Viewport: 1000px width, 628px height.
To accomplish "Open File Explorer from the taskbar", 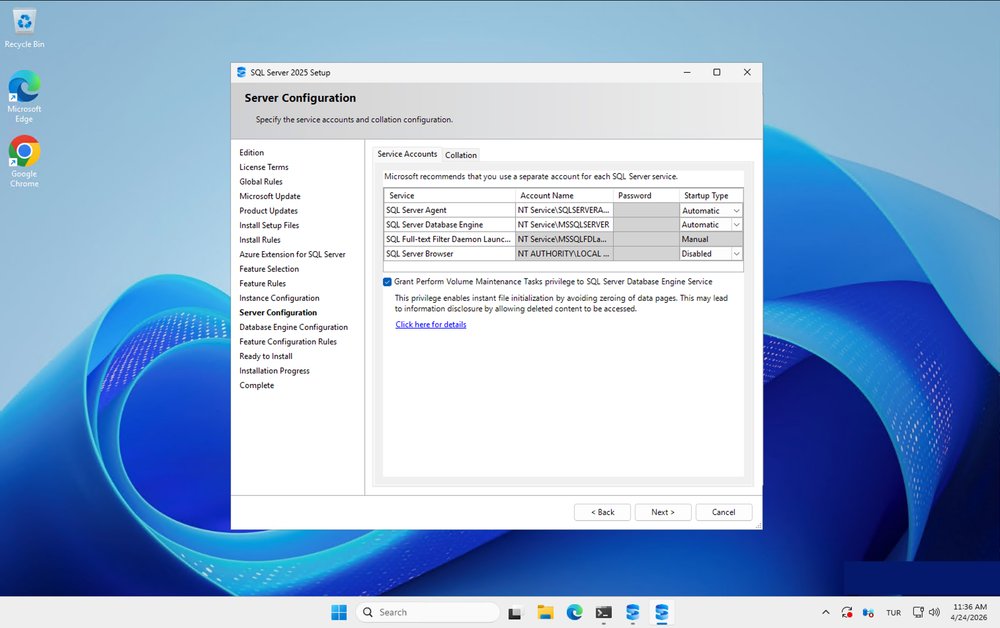I will coord(545,612).
